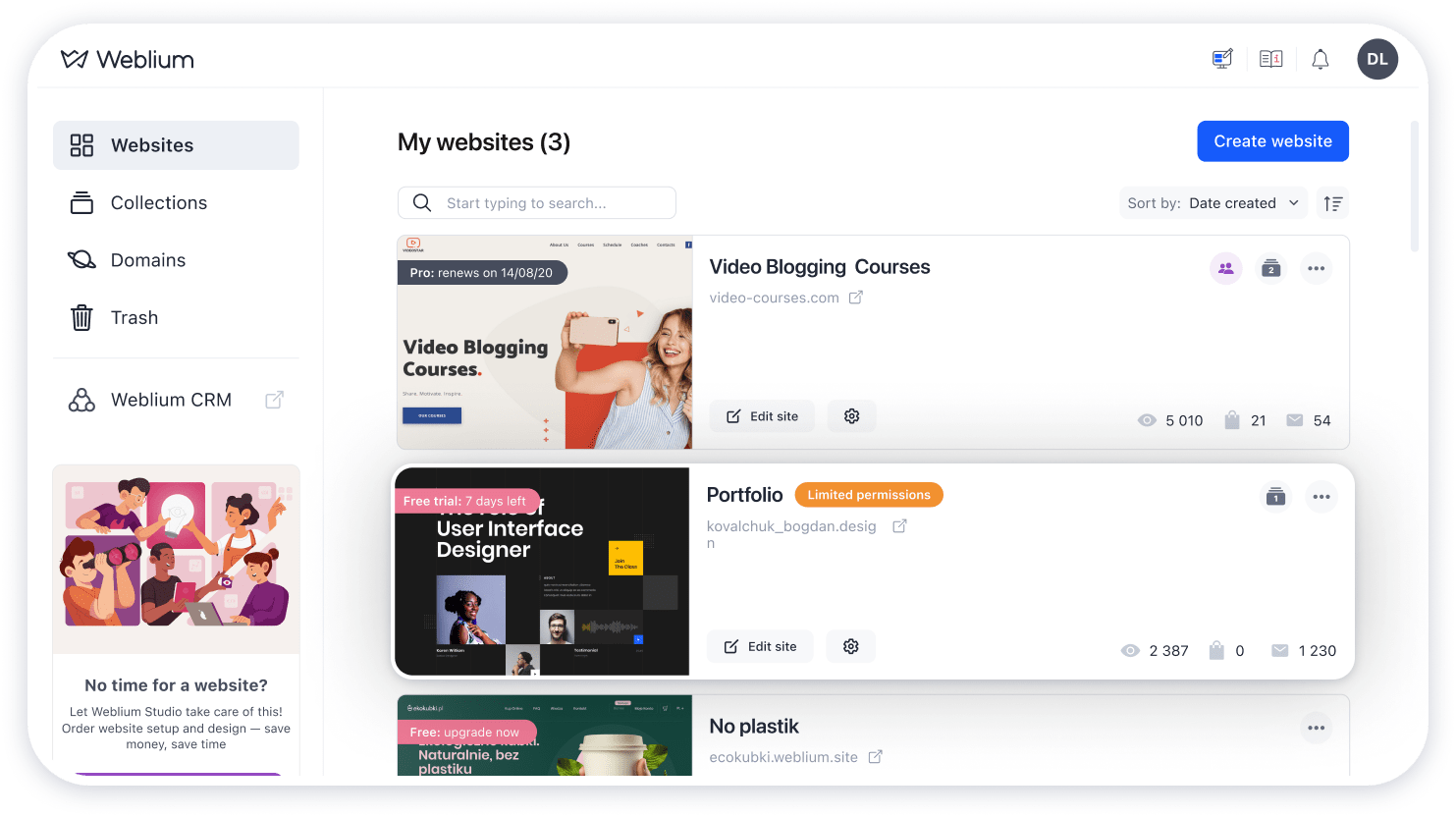Image resolution: width=1456 pixels, height=817 pixels.
Task: Click external link icon next to video-courses.com
Action: (856, 298)
